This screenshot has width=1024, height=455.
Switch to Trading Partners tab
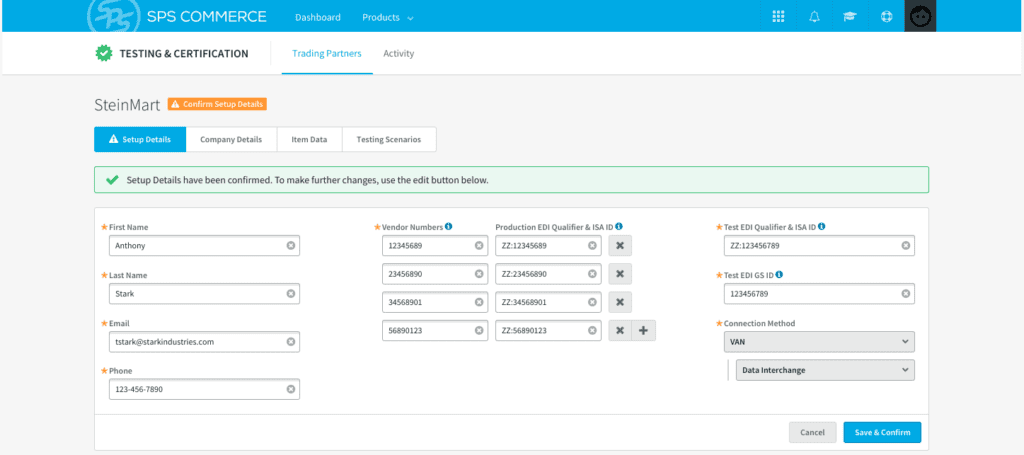(327, 54)
